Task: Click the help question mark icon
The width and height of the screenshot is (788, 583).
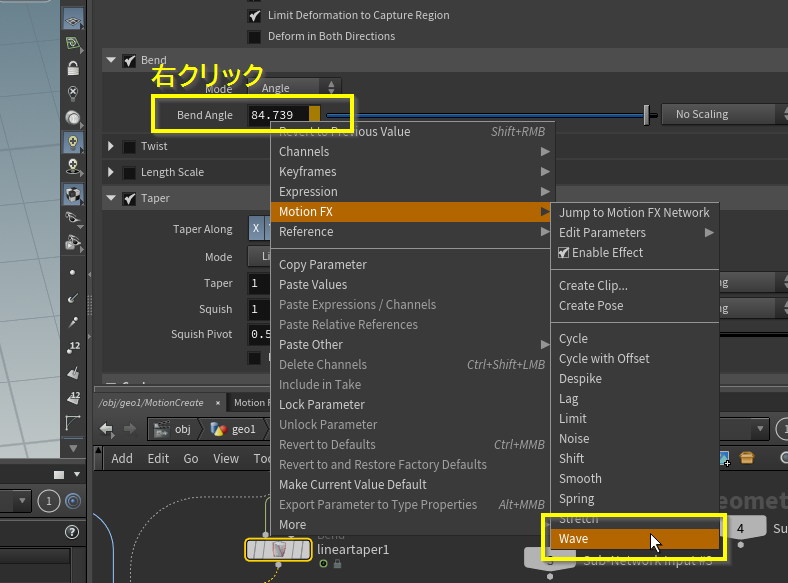Action: click(x=72, y=532)
